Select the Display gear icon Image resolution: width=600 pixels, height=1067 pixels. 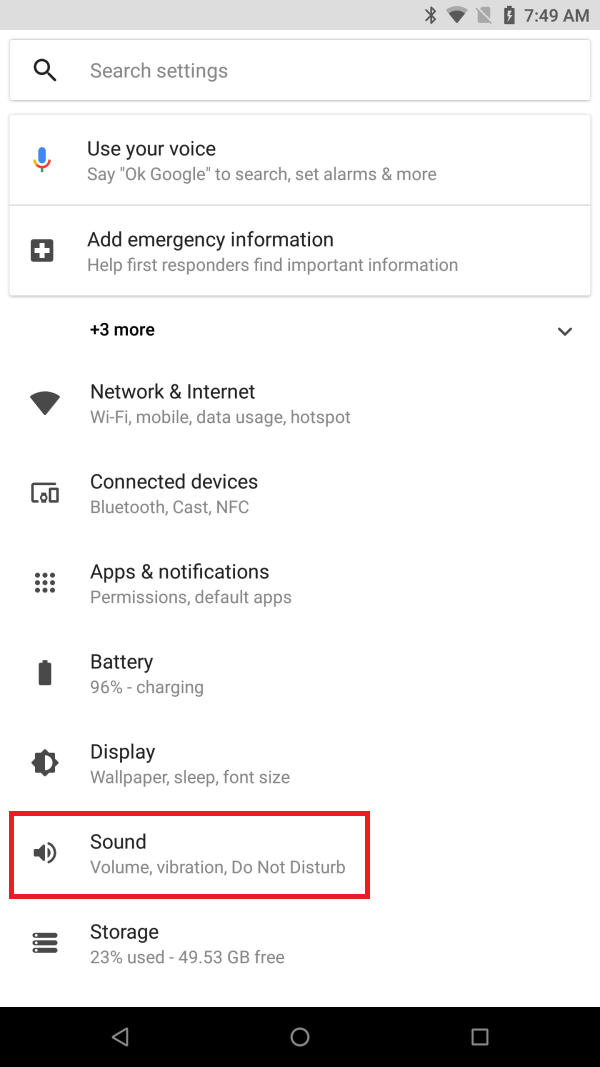coord(45,762)
